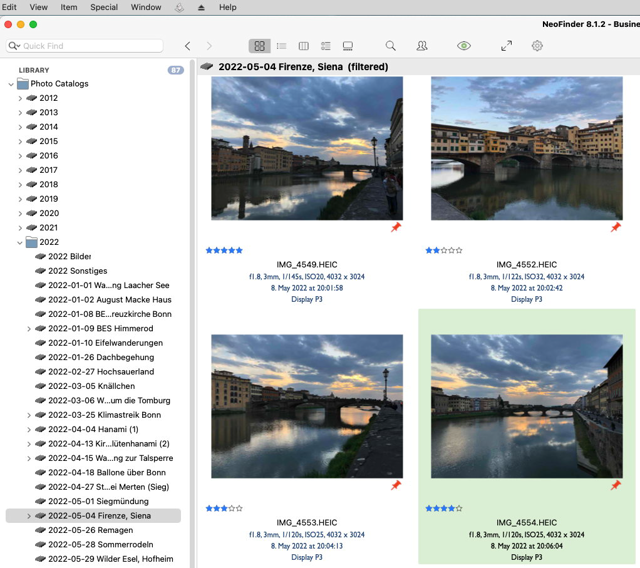Switch to column view

(304, 46)
